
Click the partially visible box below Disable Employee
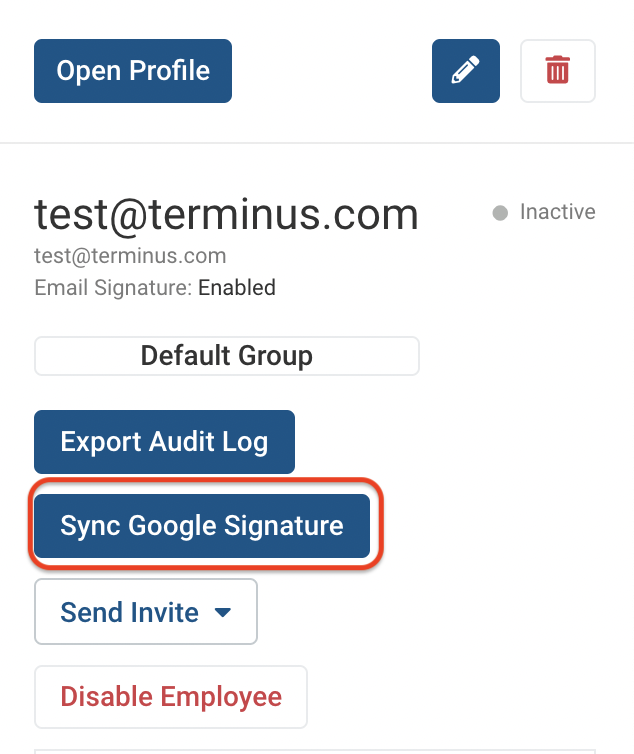pos(315,751)
